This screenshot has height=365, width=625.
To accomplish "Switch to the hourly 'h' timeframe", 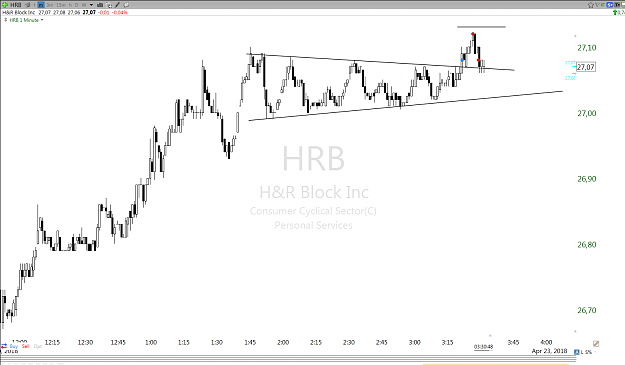I will (x=70, y=5).
